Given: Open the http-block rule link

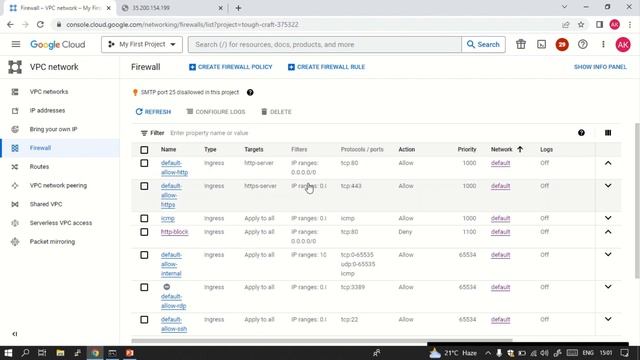Looking at the screenshot, I should 174,232.
